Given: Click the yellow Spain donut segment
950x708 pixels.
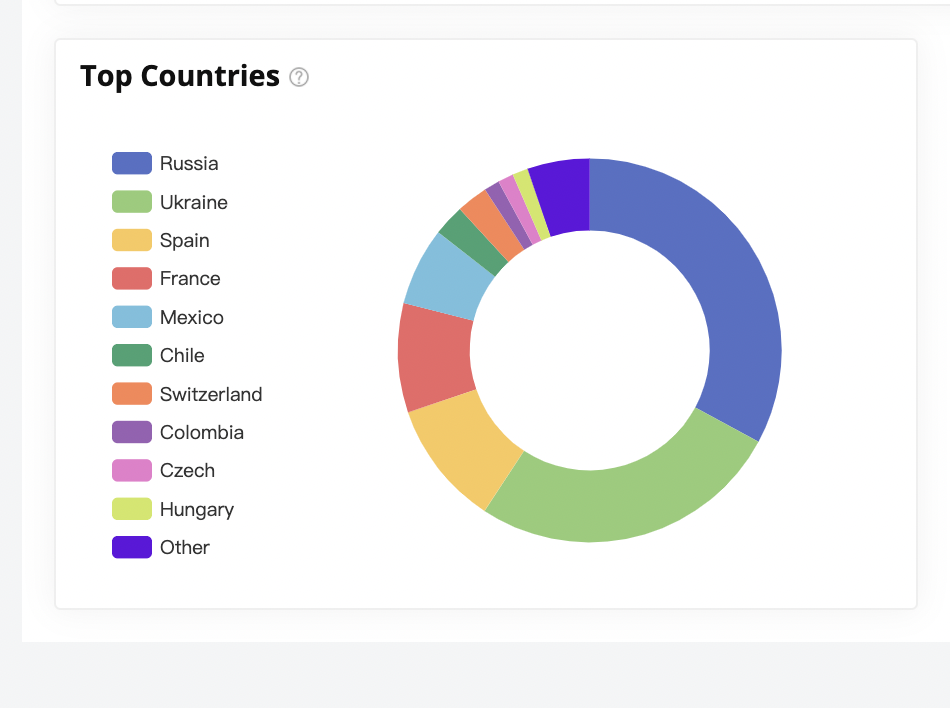Looking at the screenshot, I should [465, 447].
